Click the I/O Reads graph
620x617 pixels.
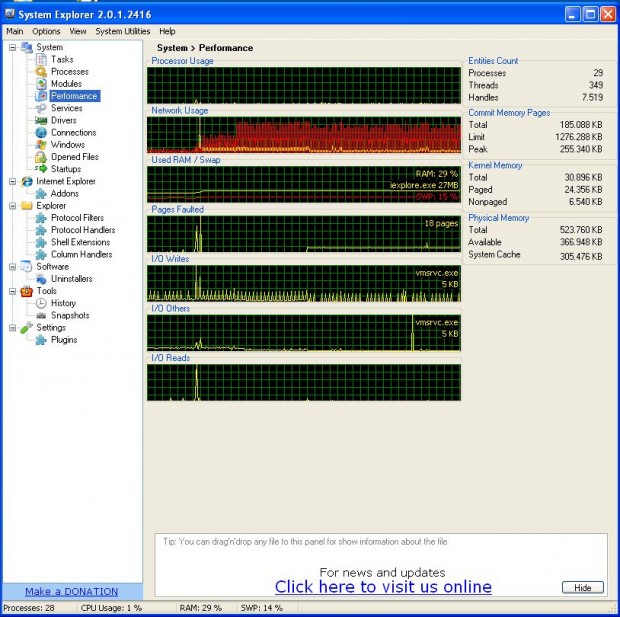point(304,382)
